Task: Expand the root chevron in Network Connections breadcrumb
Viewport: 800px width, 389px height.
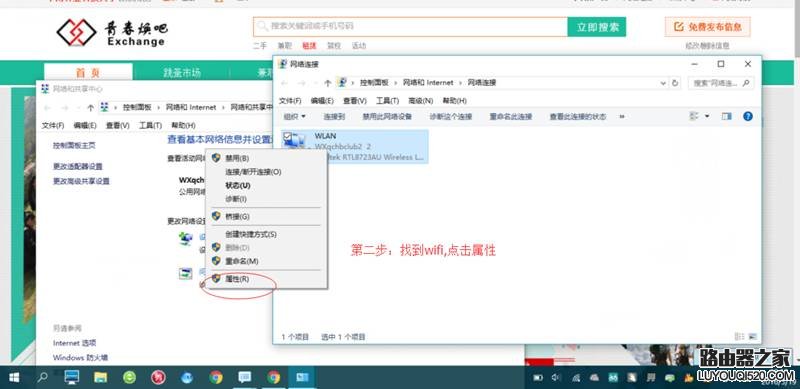Action: 353,83
